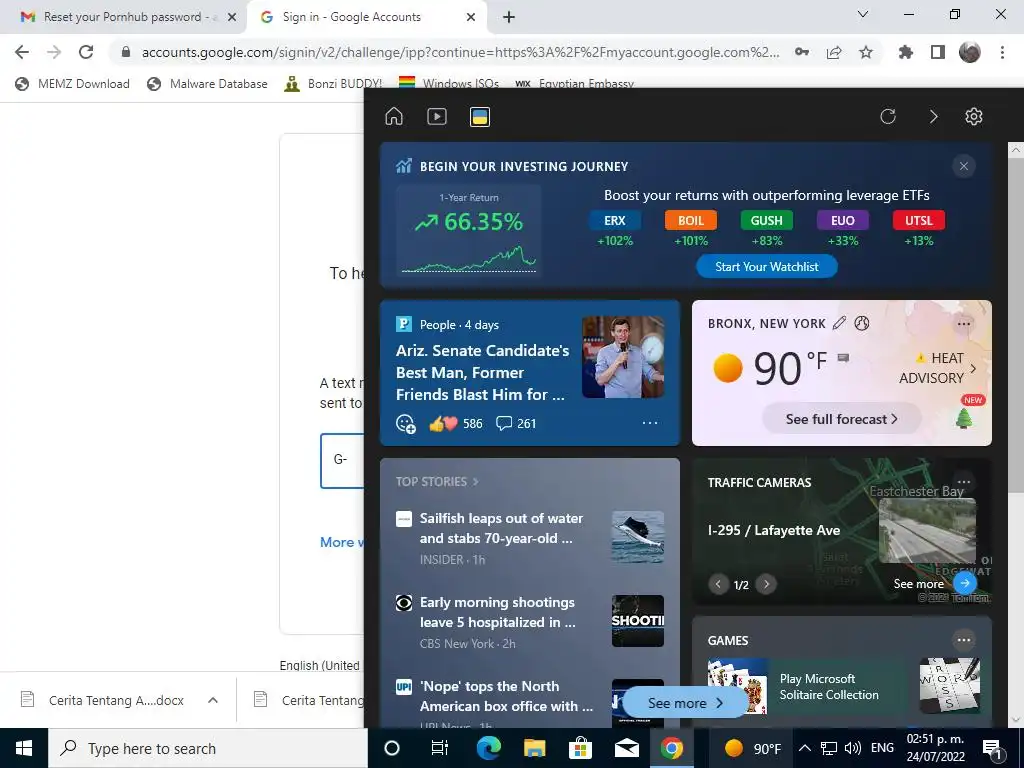Play Microsoft Solitaire Collection
Viewport: 1024px width, 768px height.
click(829, 686)
